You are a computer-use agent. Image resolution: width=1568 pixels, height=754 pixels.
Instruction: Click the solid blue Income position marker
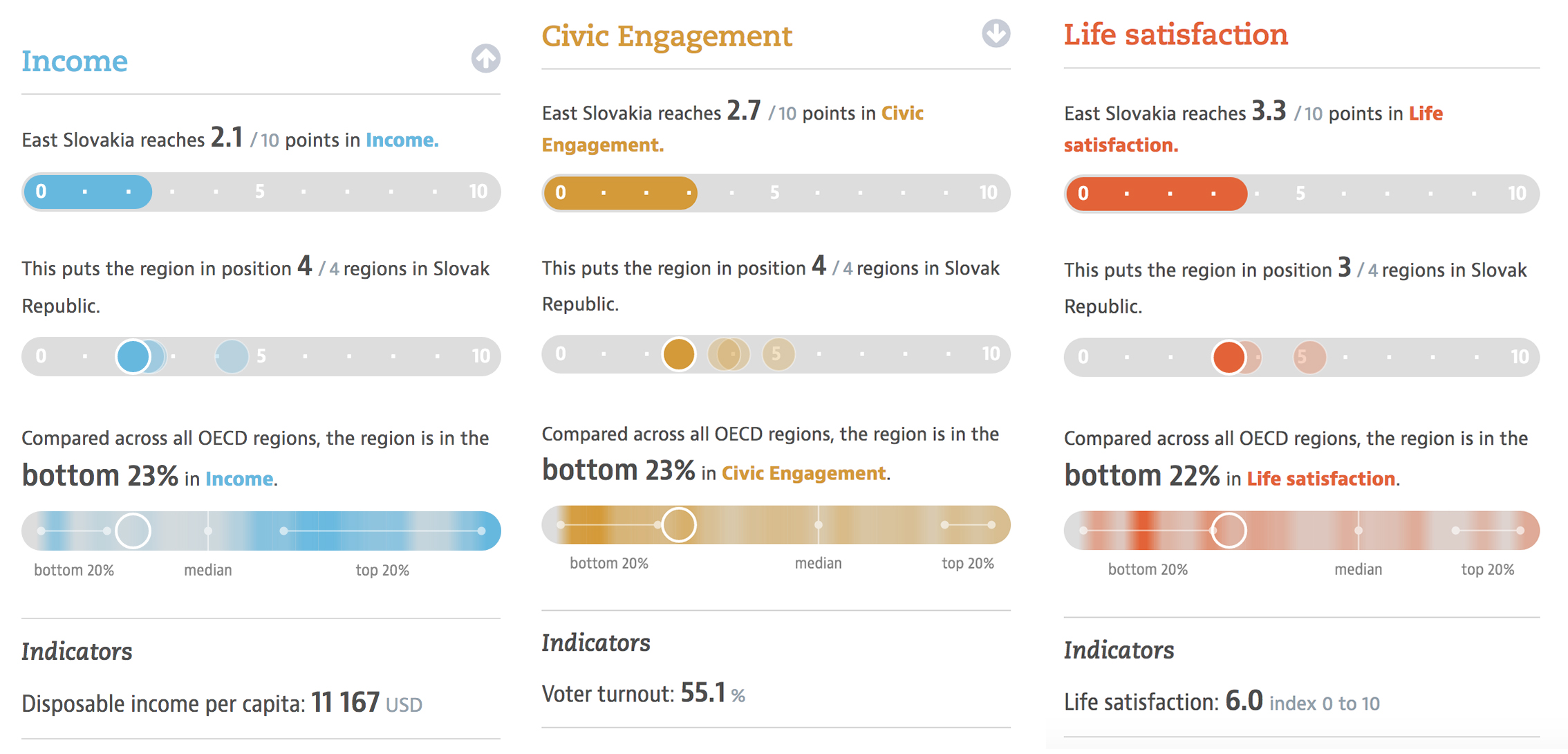coord(133,357)
